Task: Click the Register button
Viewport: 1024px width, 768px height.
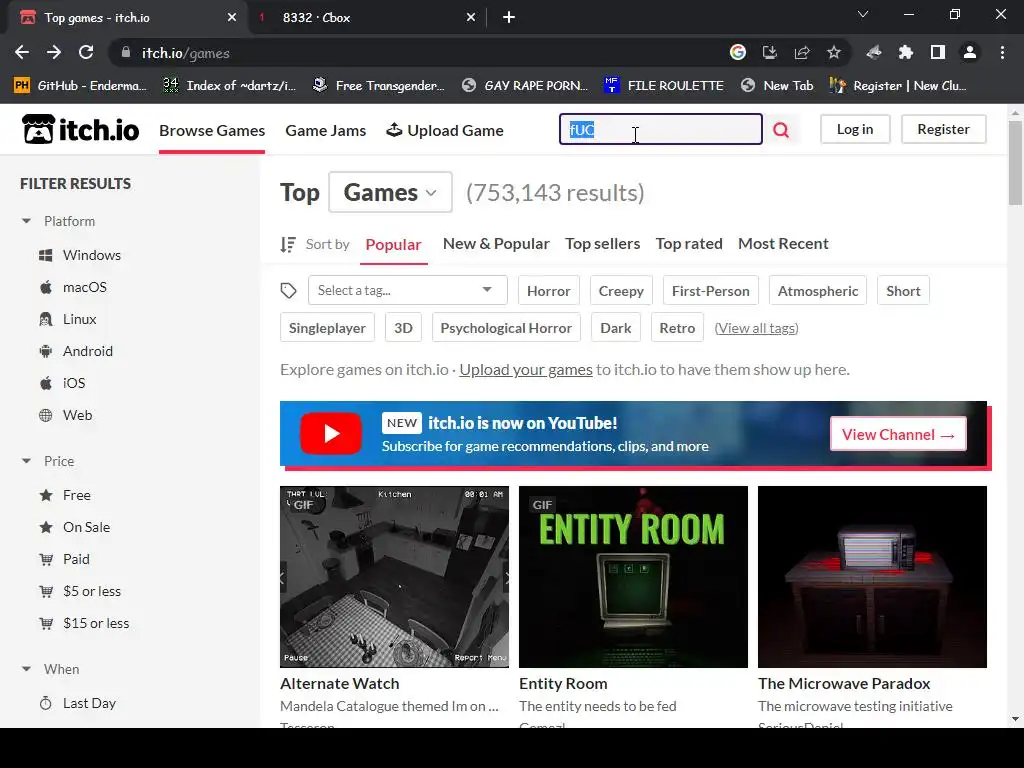Action: pyautogui.click(x=943, y=129)
